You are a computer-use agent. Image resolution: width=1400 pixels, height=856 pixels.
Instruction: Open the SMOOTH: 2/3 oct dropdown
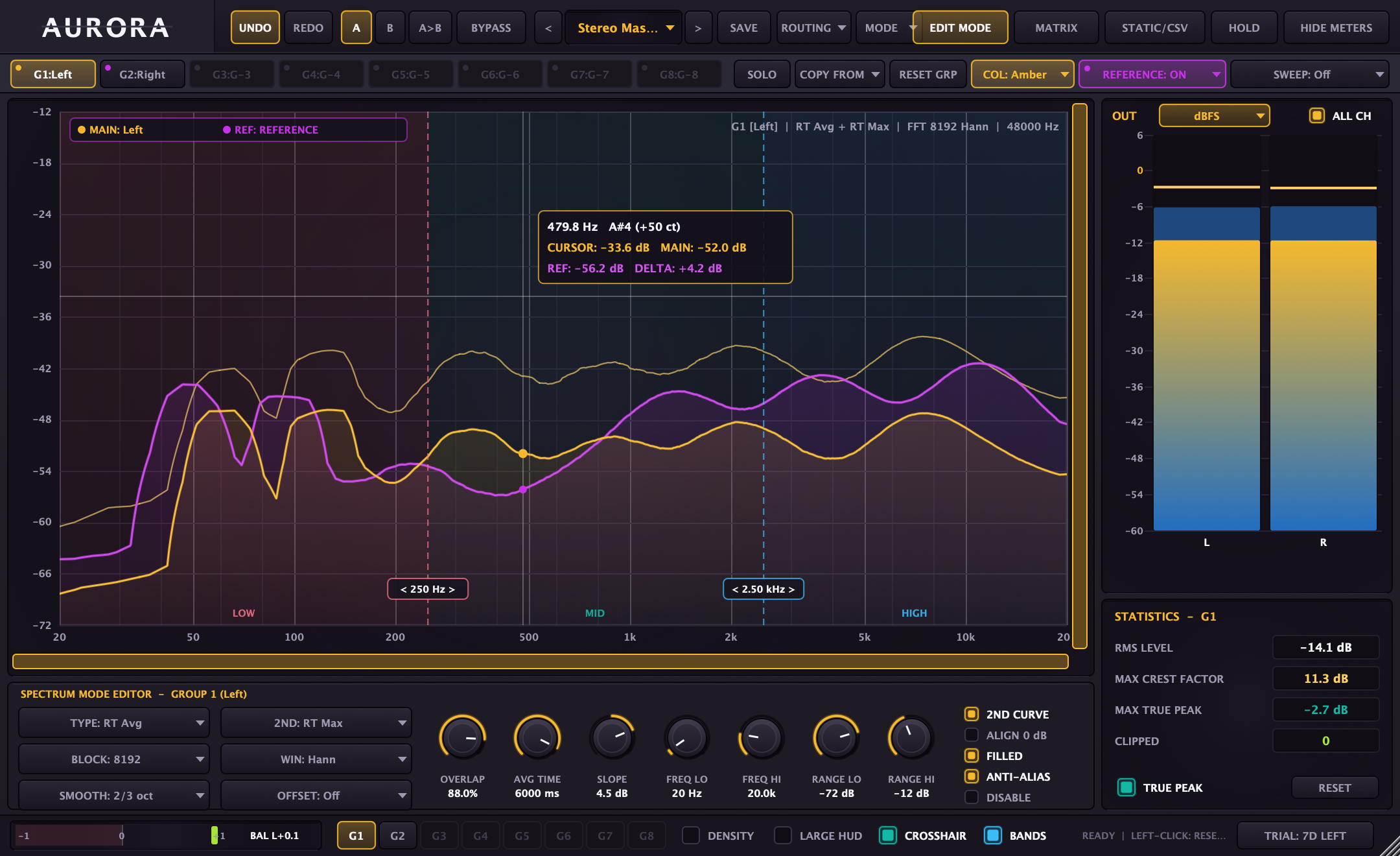tap(114, 795)
